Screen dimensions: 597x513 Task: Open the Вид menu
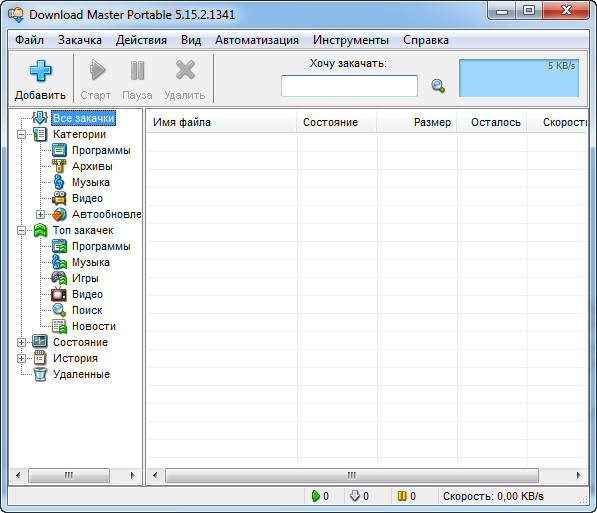(x=191, y=40)
